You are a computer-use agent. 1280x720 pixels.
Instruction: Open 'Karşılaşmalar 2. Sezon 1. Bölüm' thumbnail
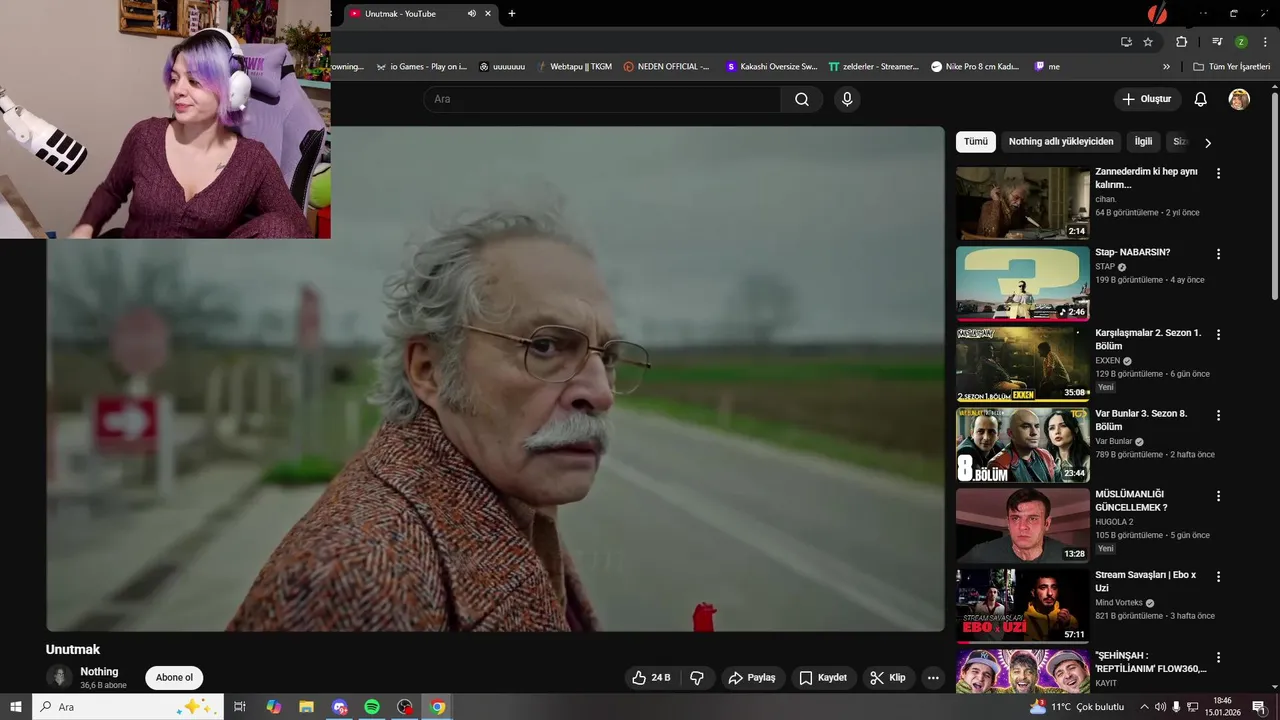pos(1022,364)
